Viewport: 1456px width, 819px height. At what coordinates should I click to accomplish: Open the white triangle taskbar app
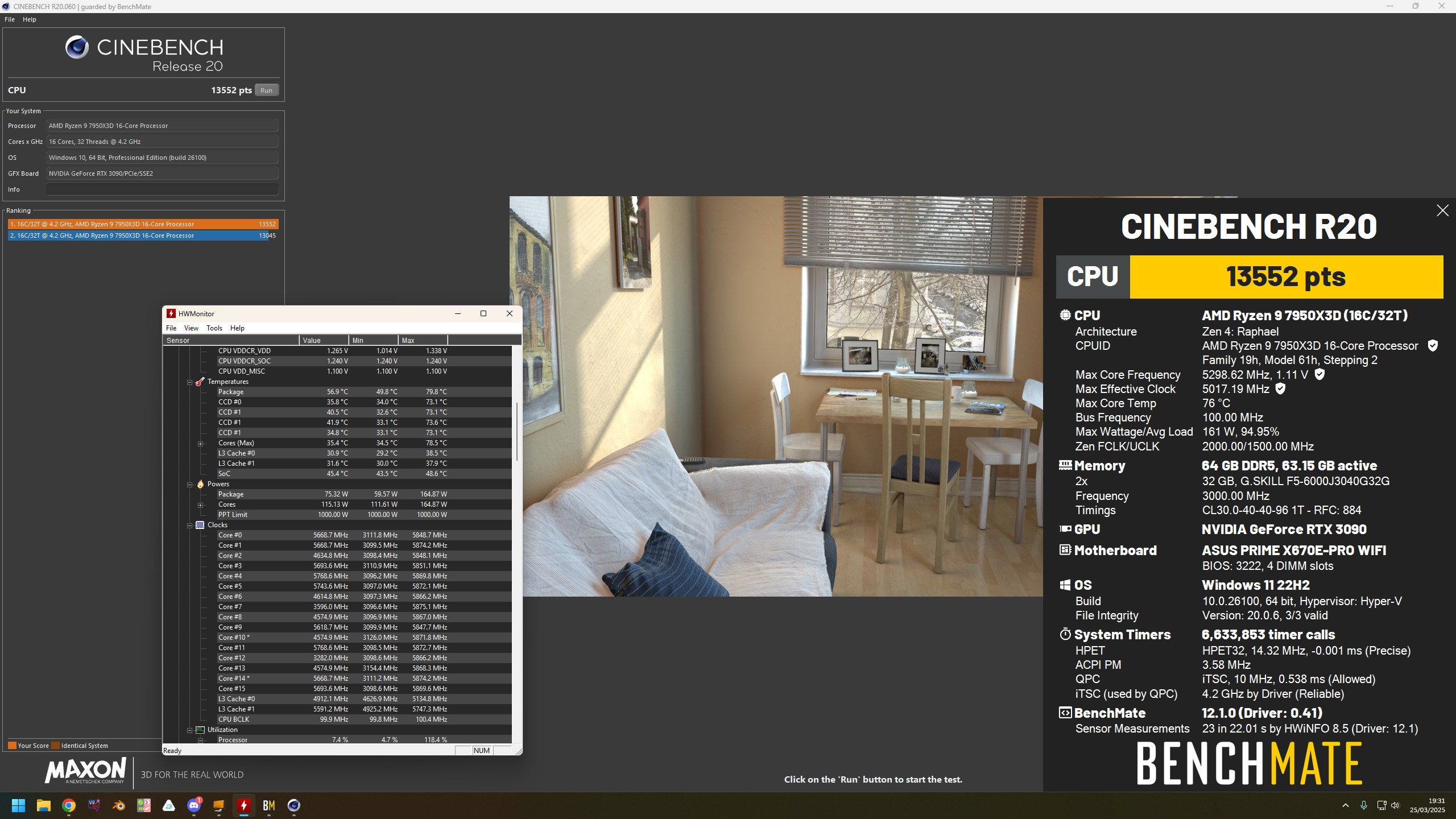click(169, 805)
